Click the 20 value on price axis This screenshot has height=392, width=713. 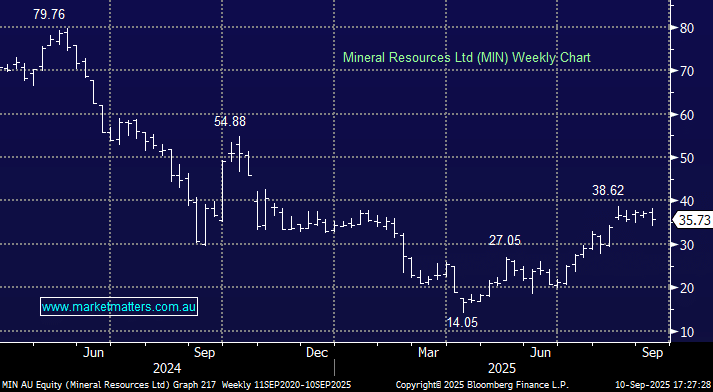tap(687, 288)
